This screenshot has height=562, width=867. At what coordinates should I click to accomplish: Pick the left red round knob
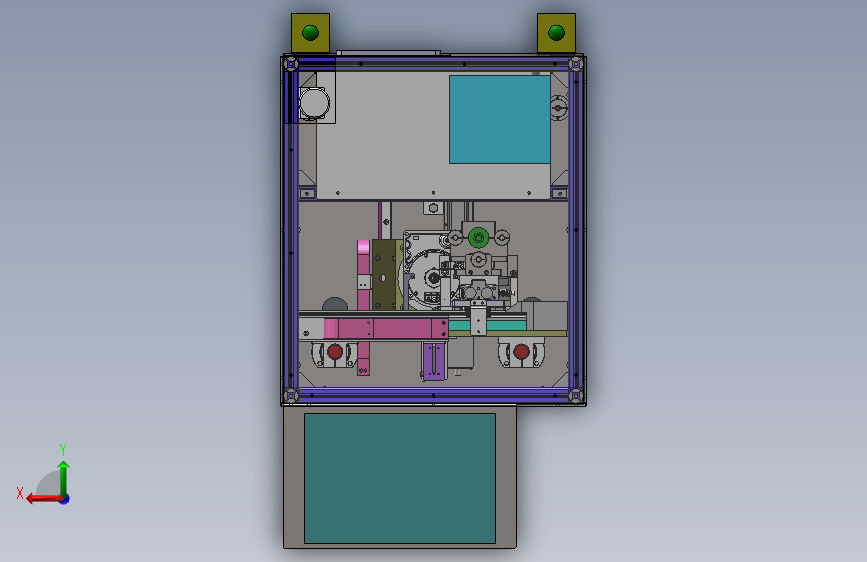point(335,351)
